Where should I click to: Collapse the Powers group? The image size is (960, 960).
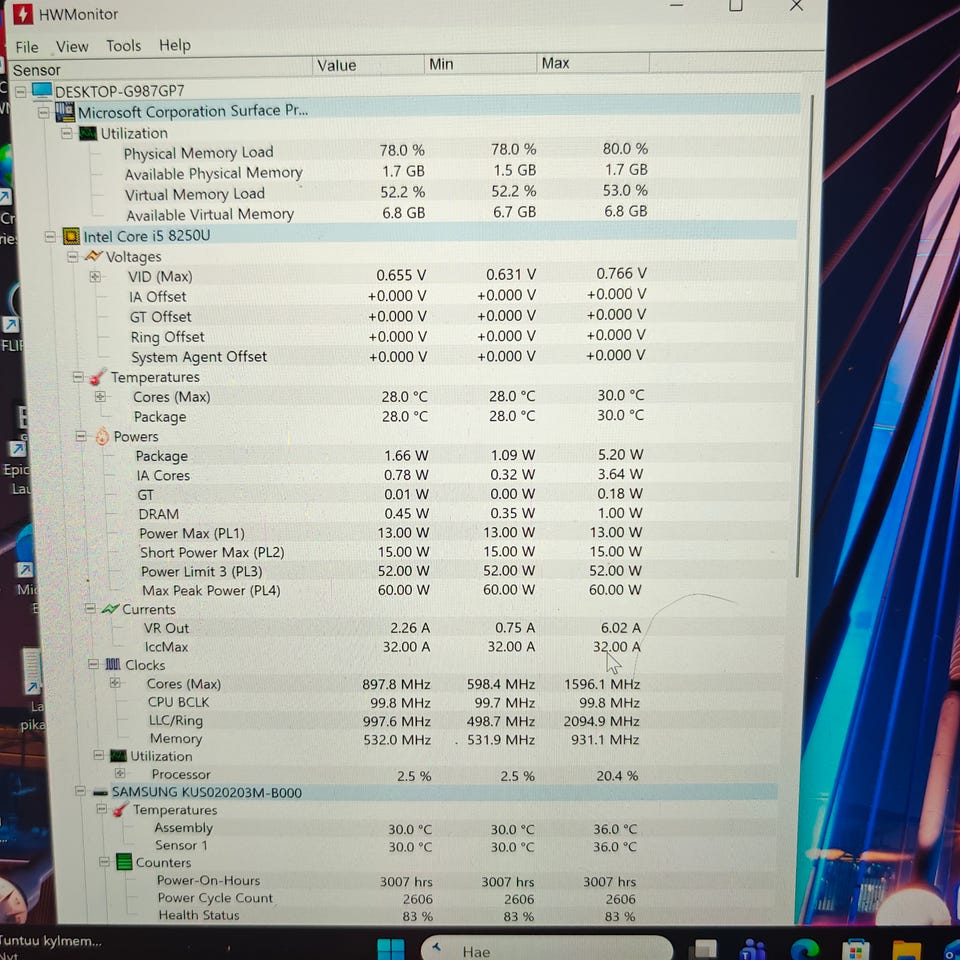pos(81,437)
